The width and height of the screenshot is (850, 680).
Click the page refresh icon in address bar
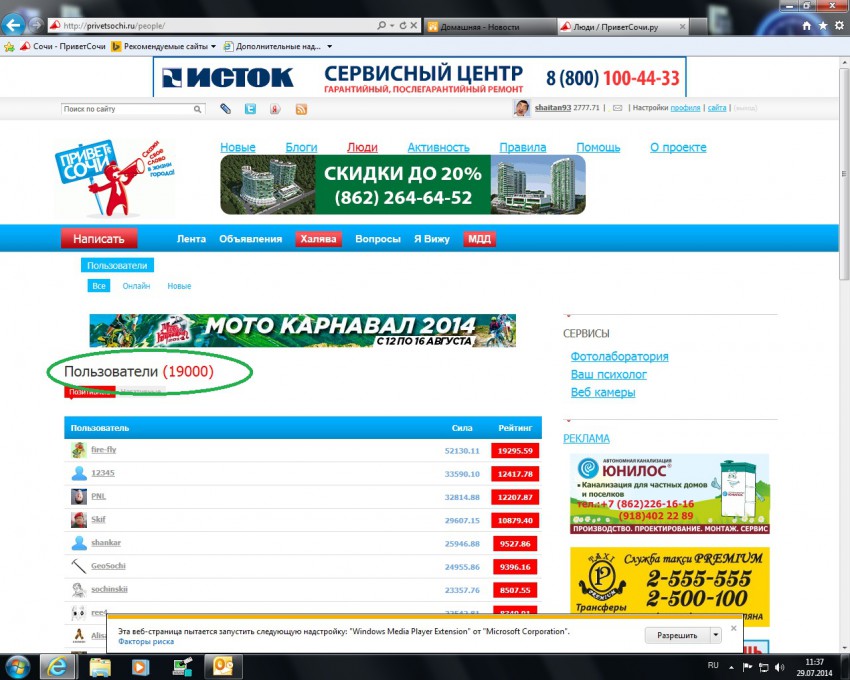[x=402, y=26]
